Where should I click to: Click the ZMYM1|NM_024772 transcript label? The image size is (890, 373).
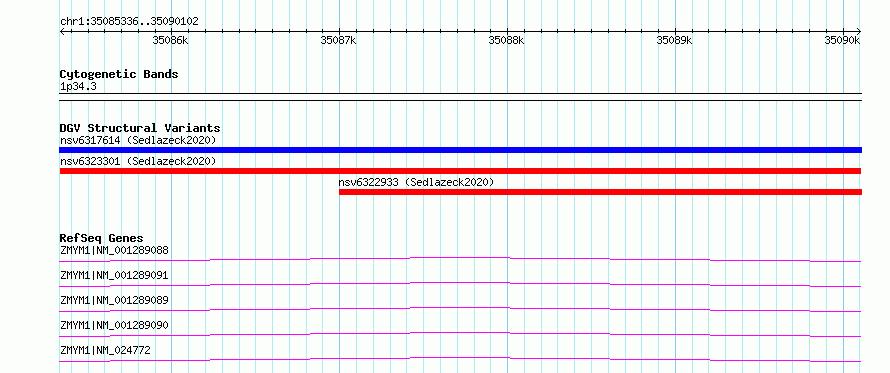[x=105, y=350]
